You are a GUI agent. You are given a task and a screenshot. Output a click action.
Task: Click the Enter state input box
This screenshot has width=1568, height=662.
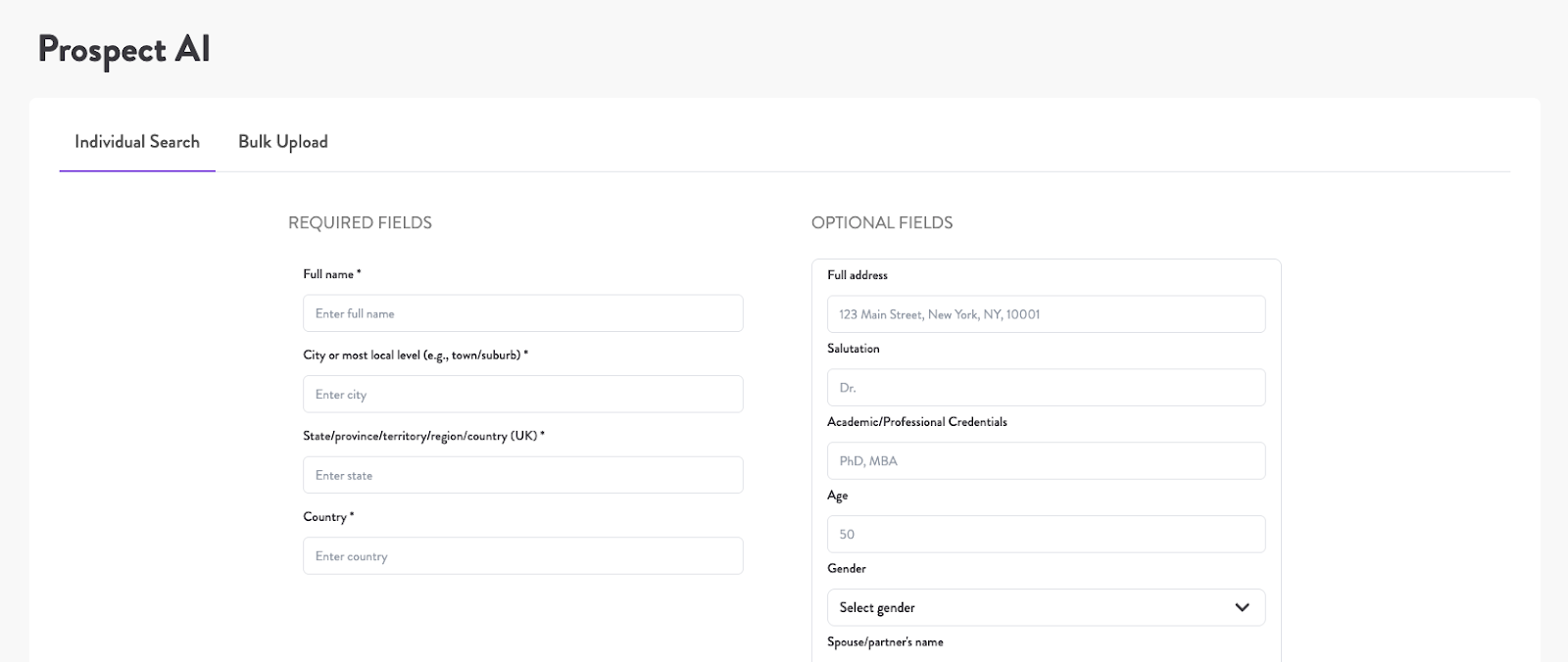tap(523, 475)
